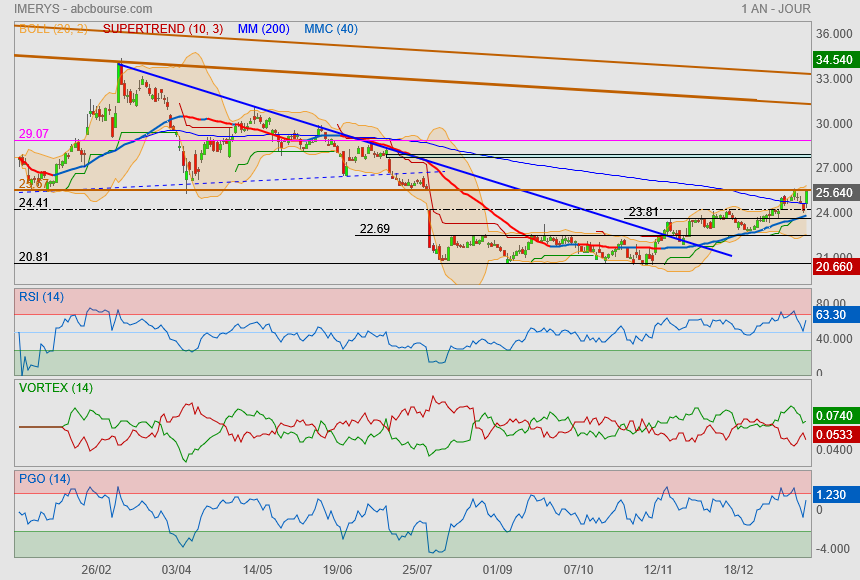Select the VORTEX (14) panel label
Image resolution: width=860 pixels, height=580 pixels.
55,387
